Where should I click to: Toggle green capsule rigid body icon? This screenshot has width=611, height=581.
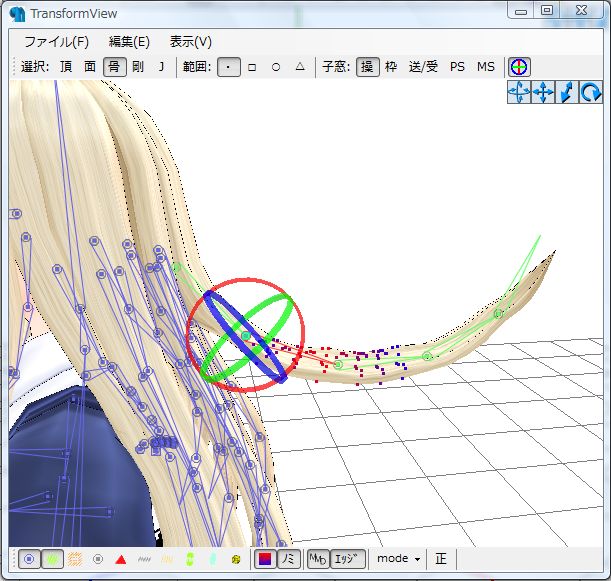pos(190,559)
